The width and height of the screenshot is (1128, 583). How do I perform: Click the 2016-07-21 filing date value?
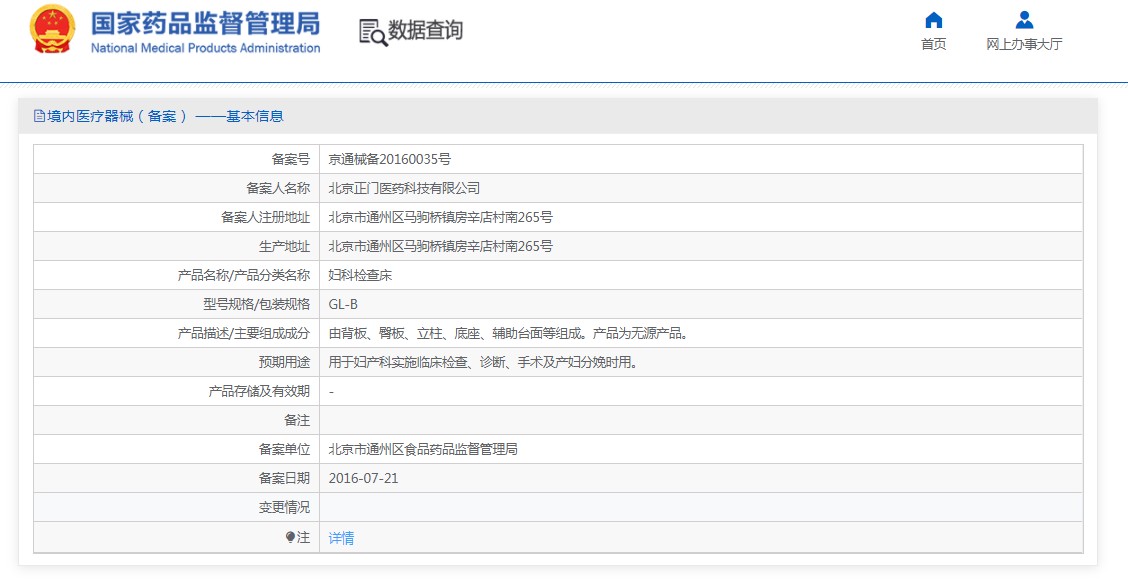363,479
